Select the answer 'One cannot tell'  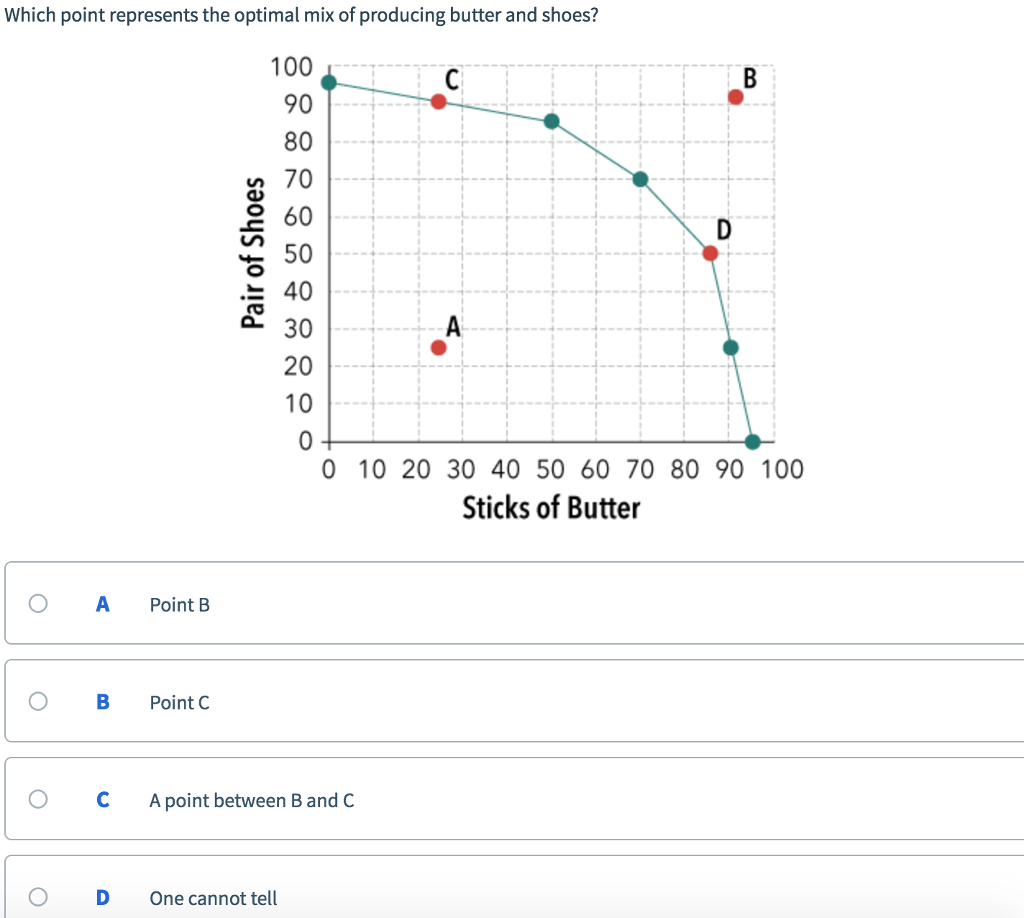coord(212,898)
